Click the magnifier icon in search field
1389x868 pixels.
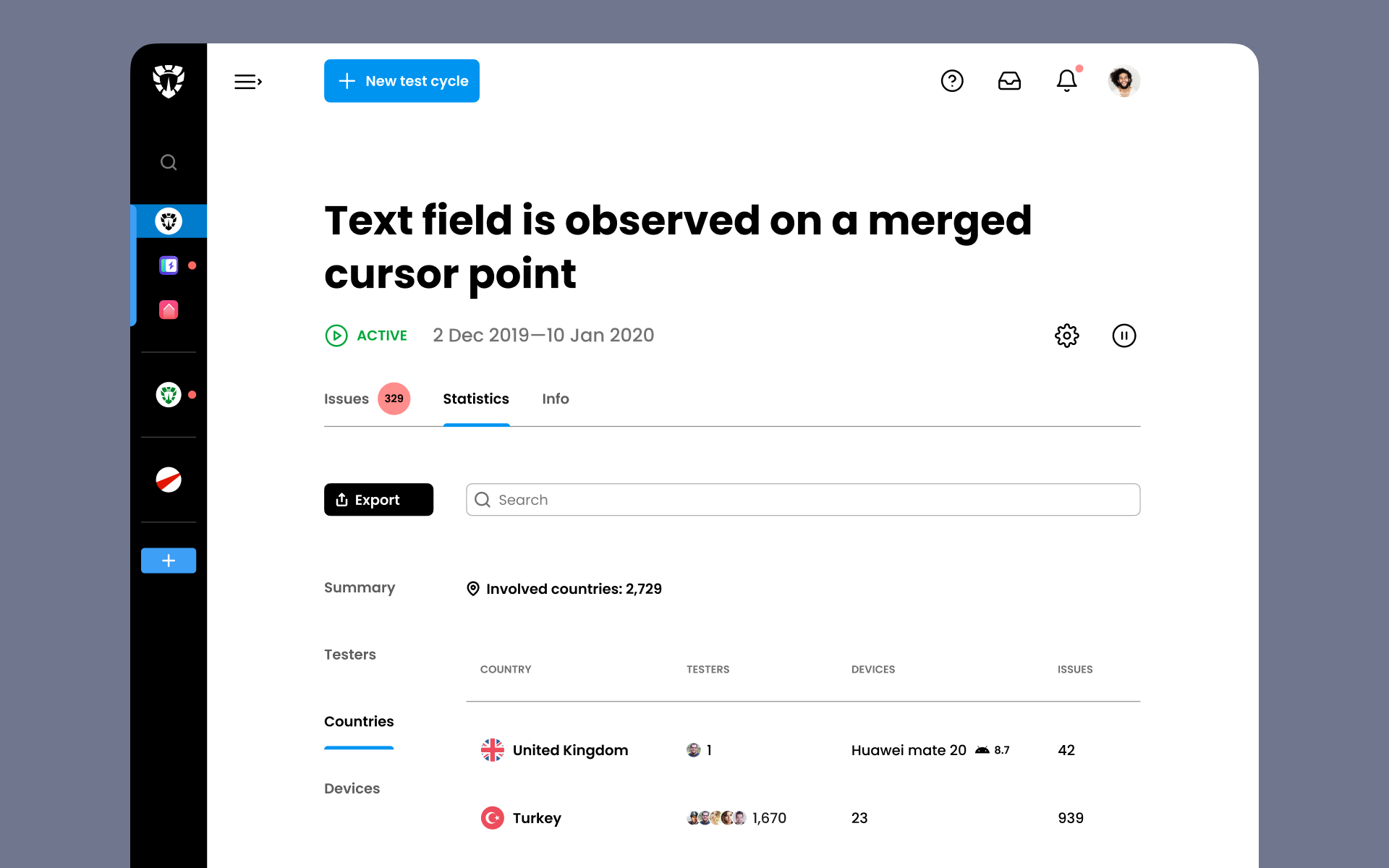coord(483,500)
